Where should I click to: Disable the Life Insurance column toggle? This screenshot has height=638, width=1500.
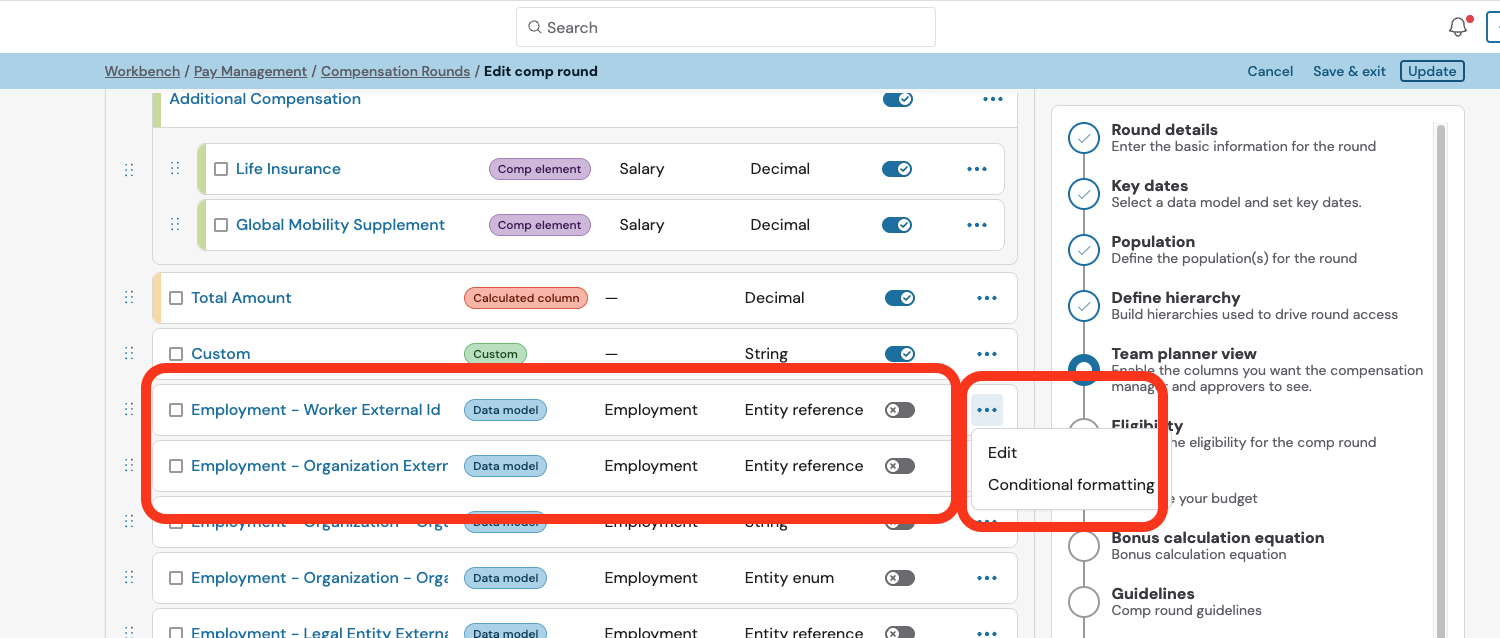(x=897, y=169)
